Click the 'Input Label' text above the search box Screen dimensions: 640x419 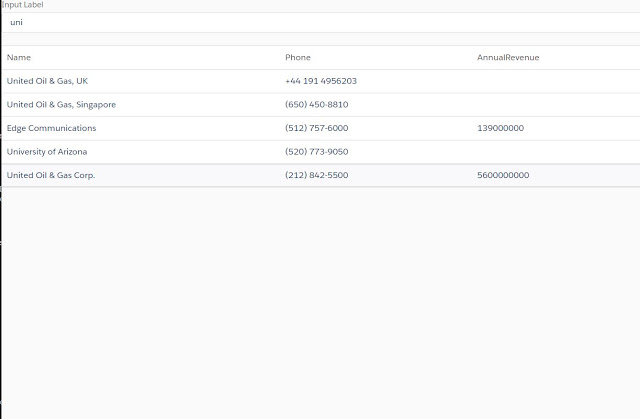tap(22, 5)
